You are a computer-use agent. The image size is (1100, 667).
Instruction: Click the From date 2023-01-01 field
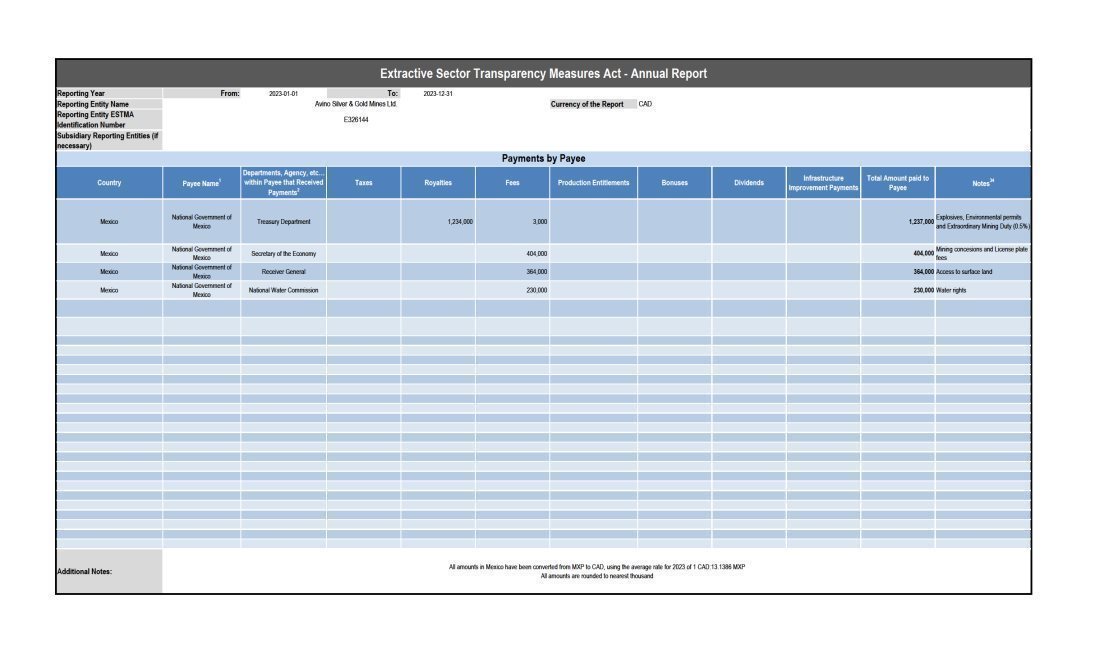pyautogui.click(x=283, y=94)
